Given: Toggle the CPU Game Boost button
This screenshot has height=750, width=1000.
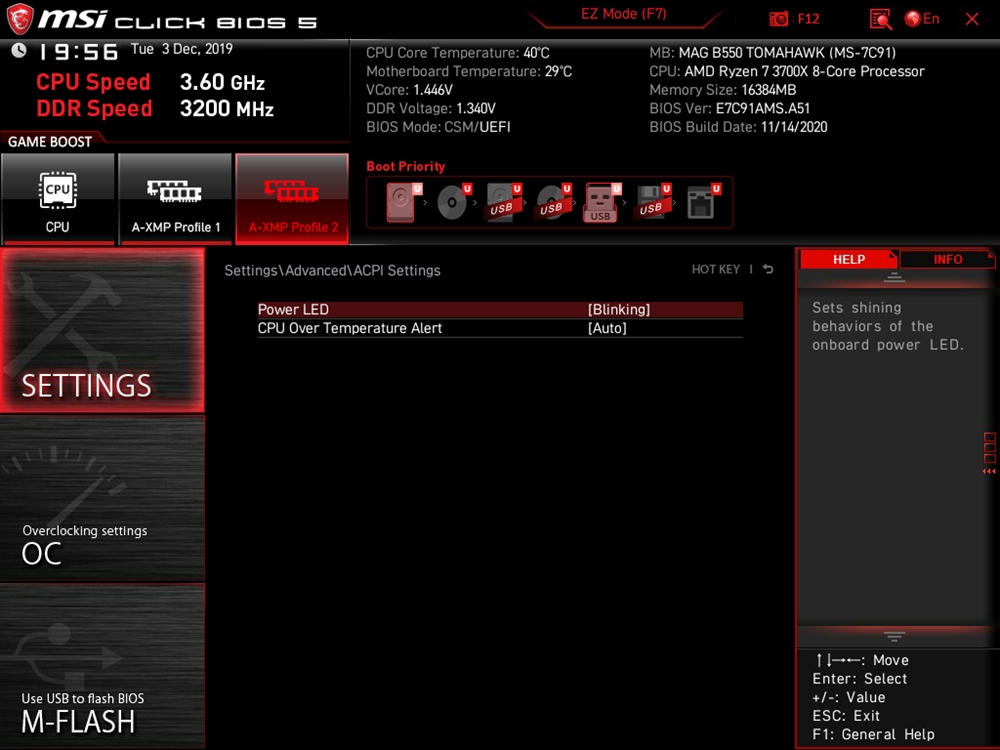Looking at the screenshot, I should 58,199.
